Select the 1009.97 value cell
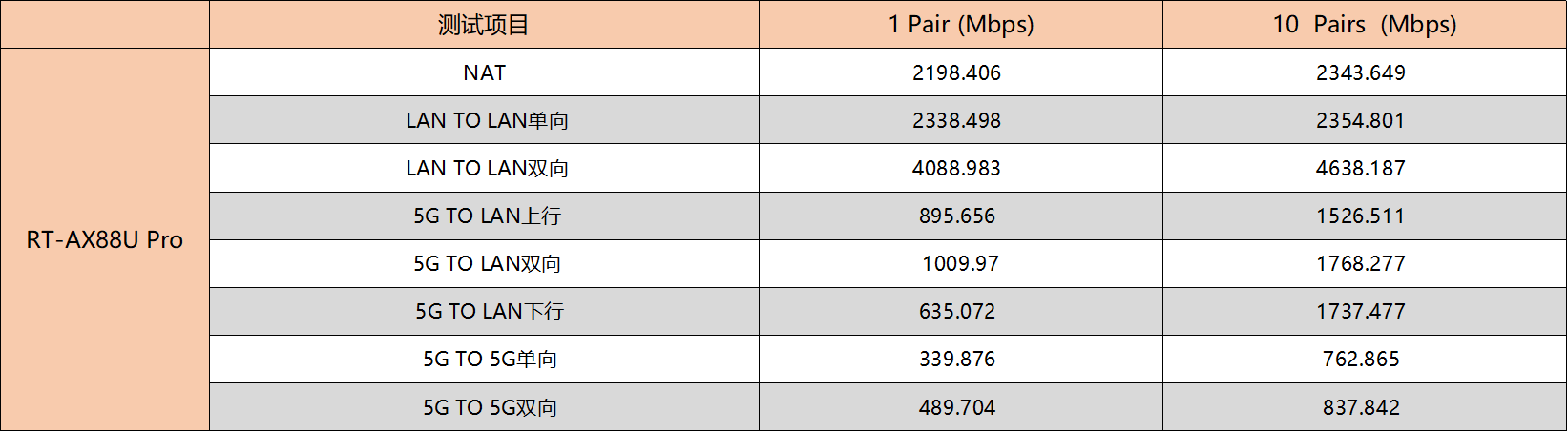 pos(961,263)
